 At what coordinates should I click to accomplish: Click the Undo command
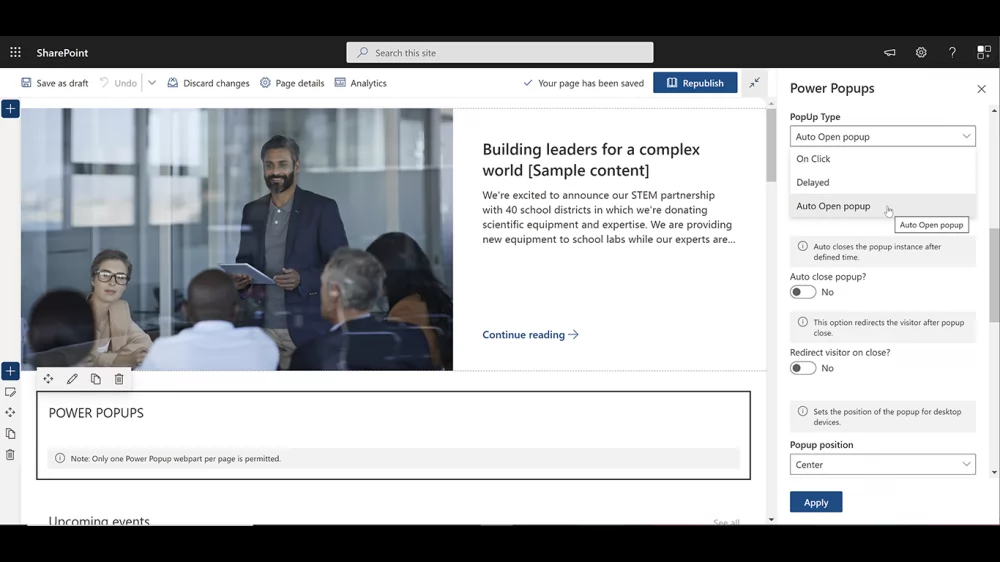tap(118, 83)
